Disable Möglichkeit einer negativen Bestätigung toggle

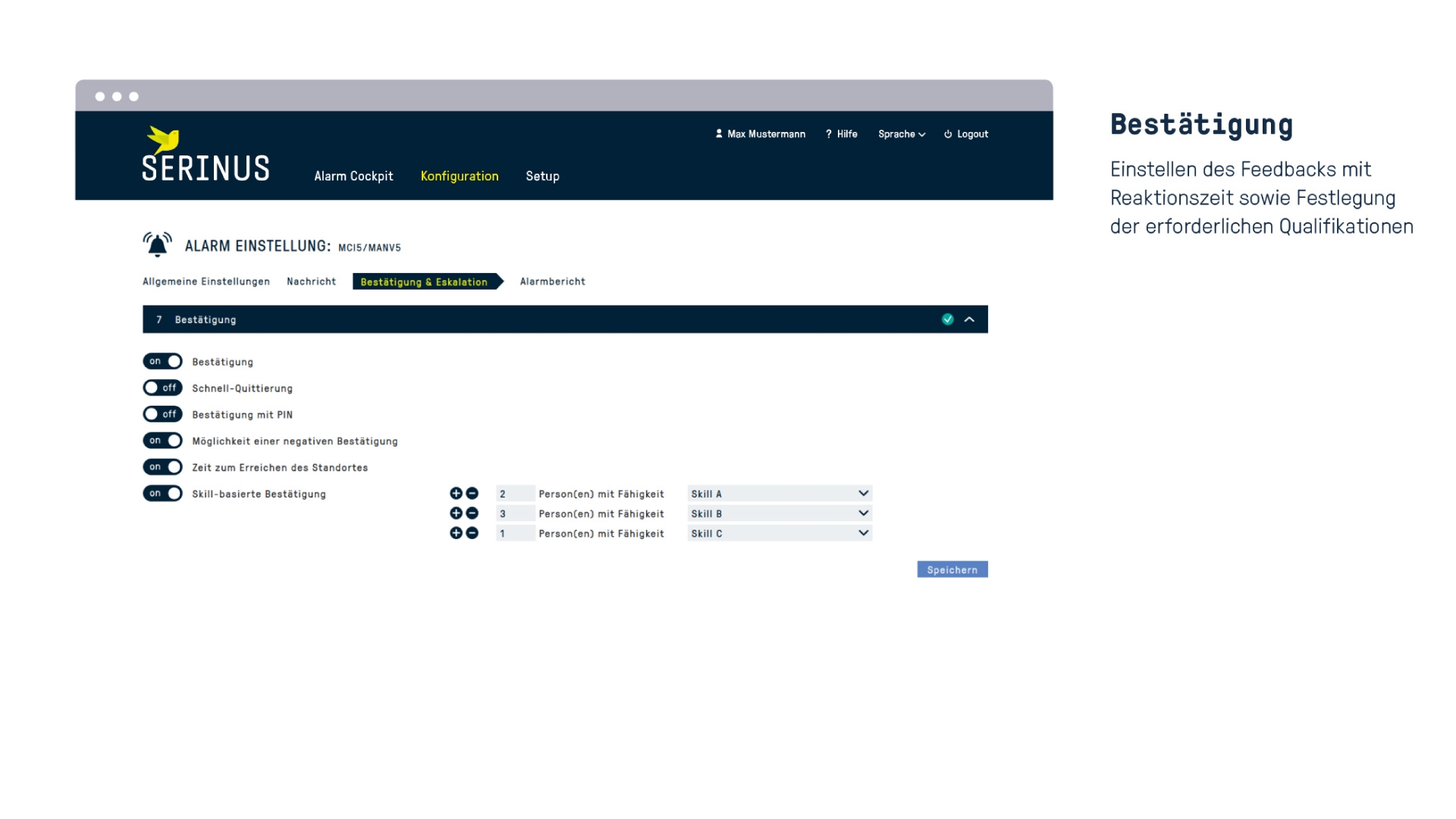pos(162,441)
